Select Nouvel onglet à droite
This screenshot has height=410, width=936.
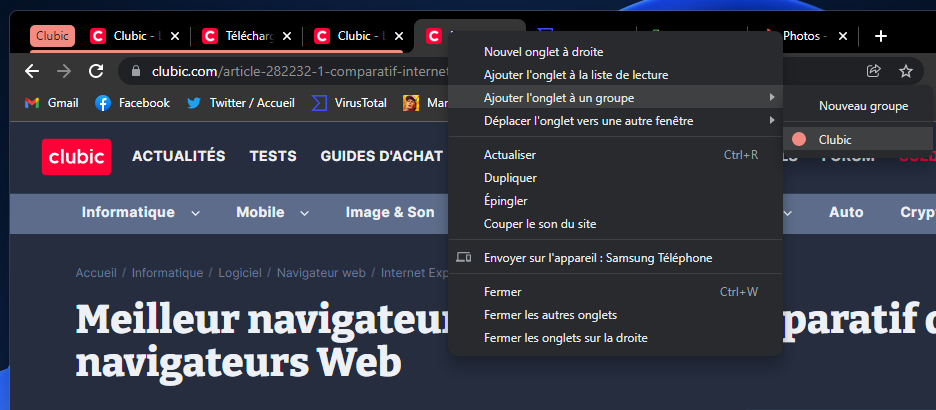tap(615, 52)
